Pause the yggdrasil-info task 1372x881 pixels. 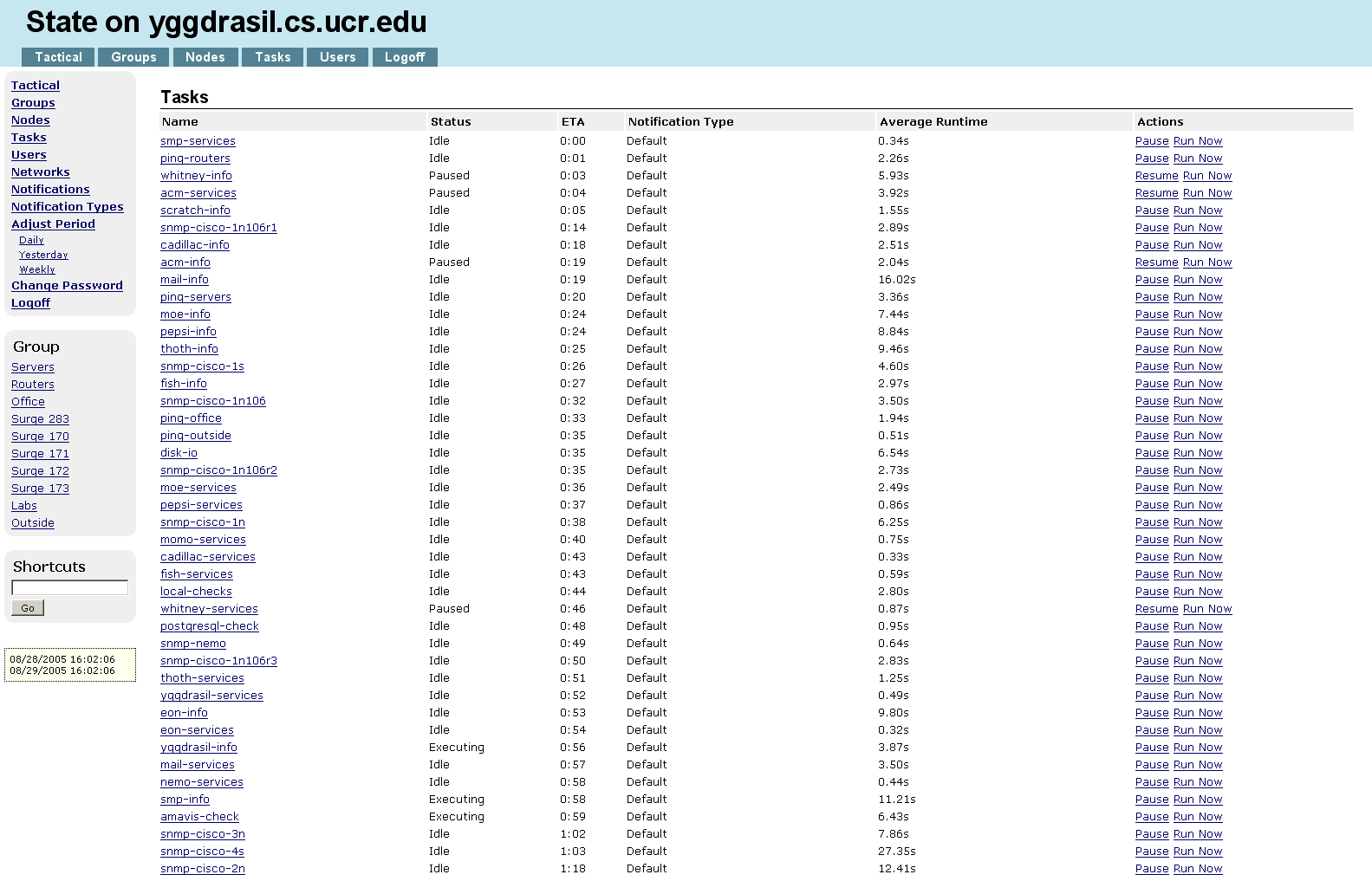tap(1152, 748)
